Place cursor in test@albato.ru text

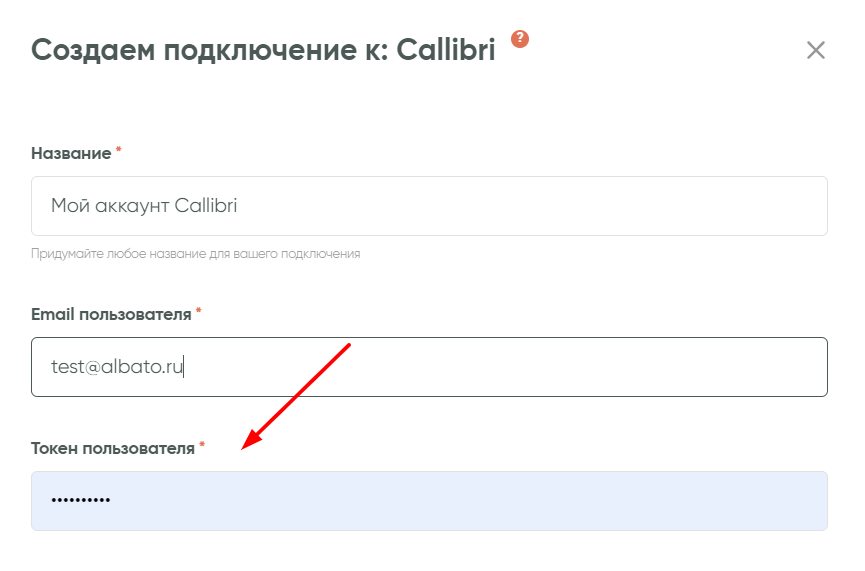[x=117, y=367]
